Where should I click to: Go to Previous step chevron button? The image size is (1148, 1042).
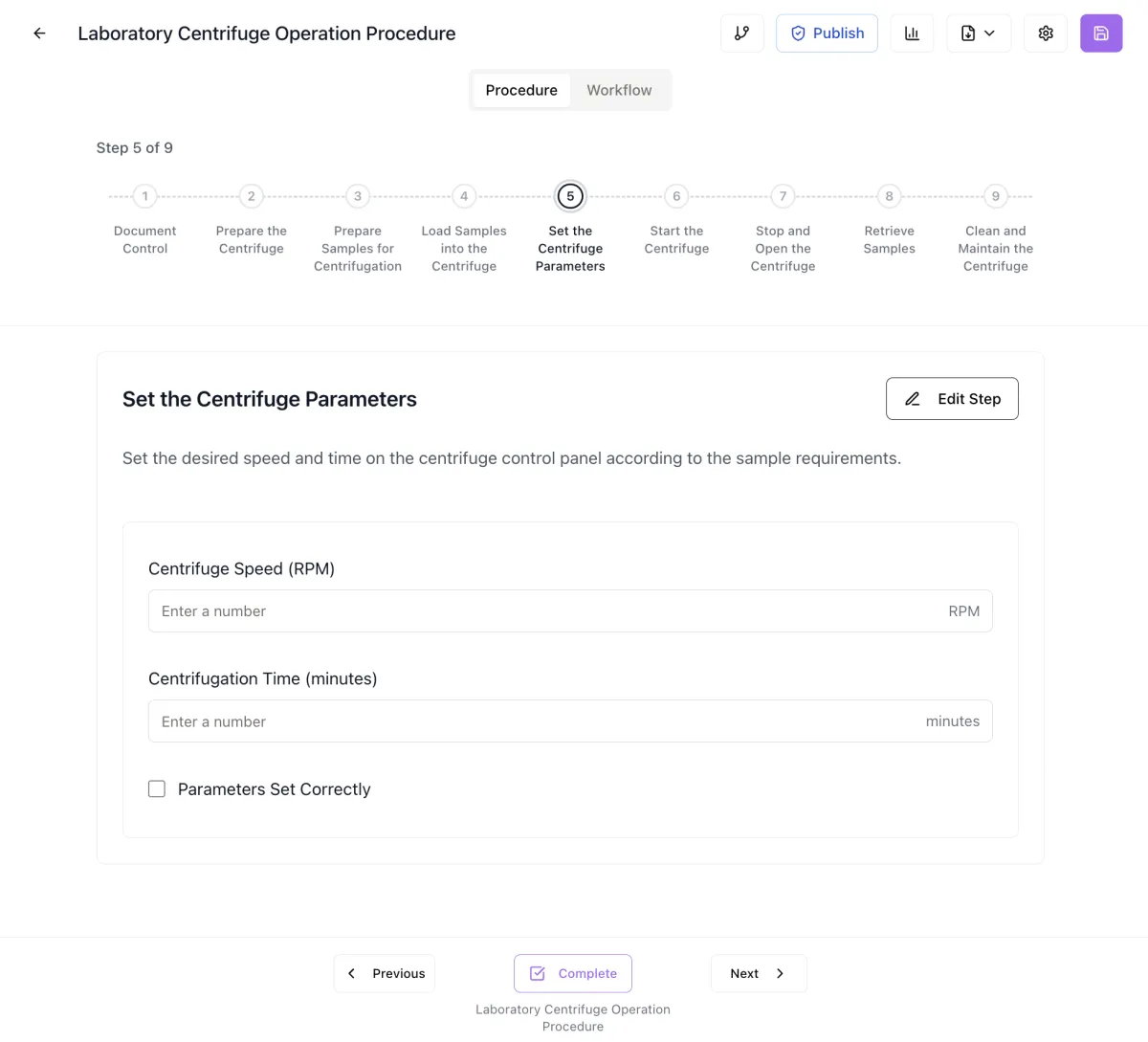click(385, 973)
